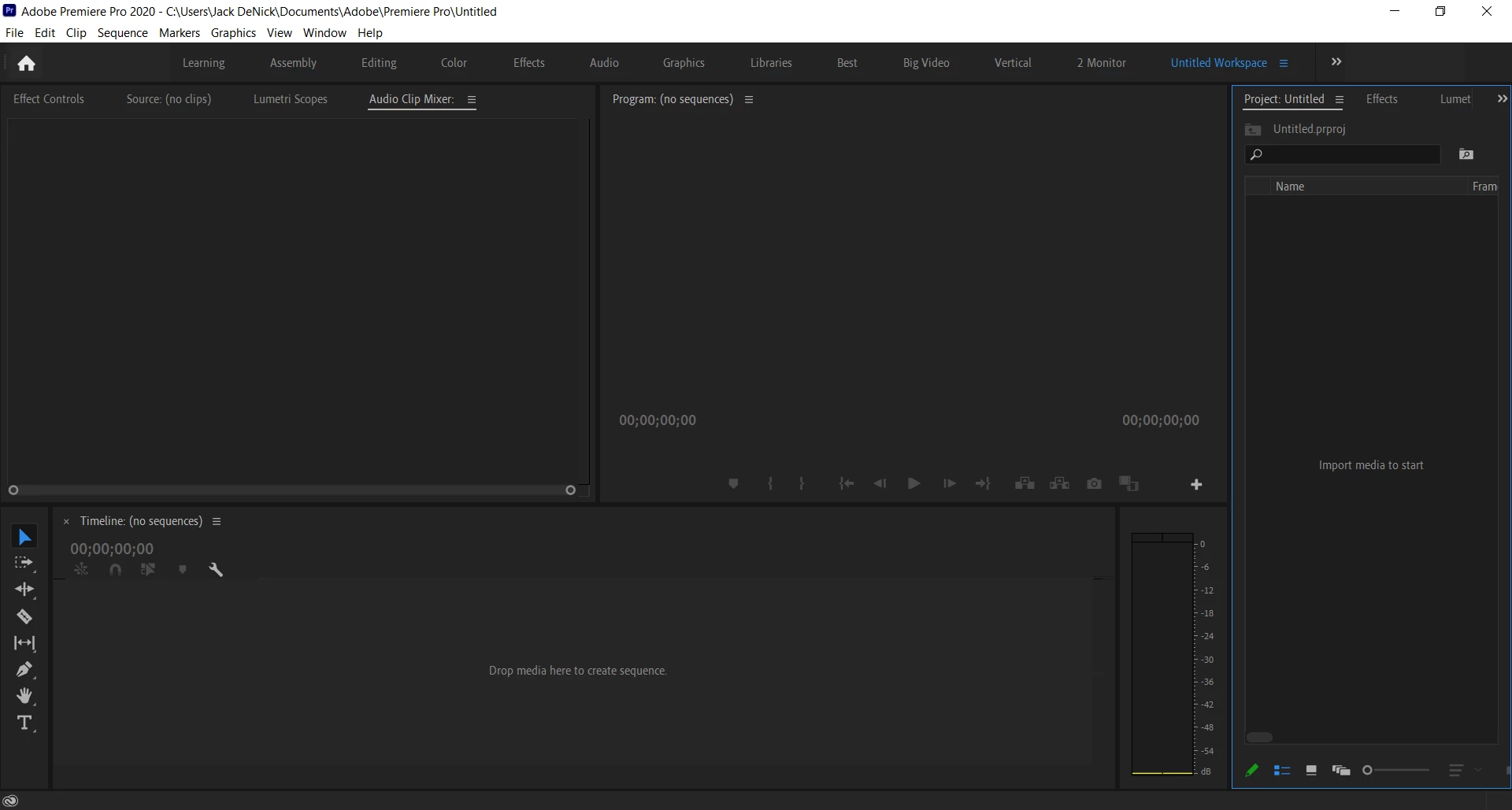Open the Sort Icons menu in Project panel
This screenshot has width=1512, height=810.
(x=1456, y=771)
